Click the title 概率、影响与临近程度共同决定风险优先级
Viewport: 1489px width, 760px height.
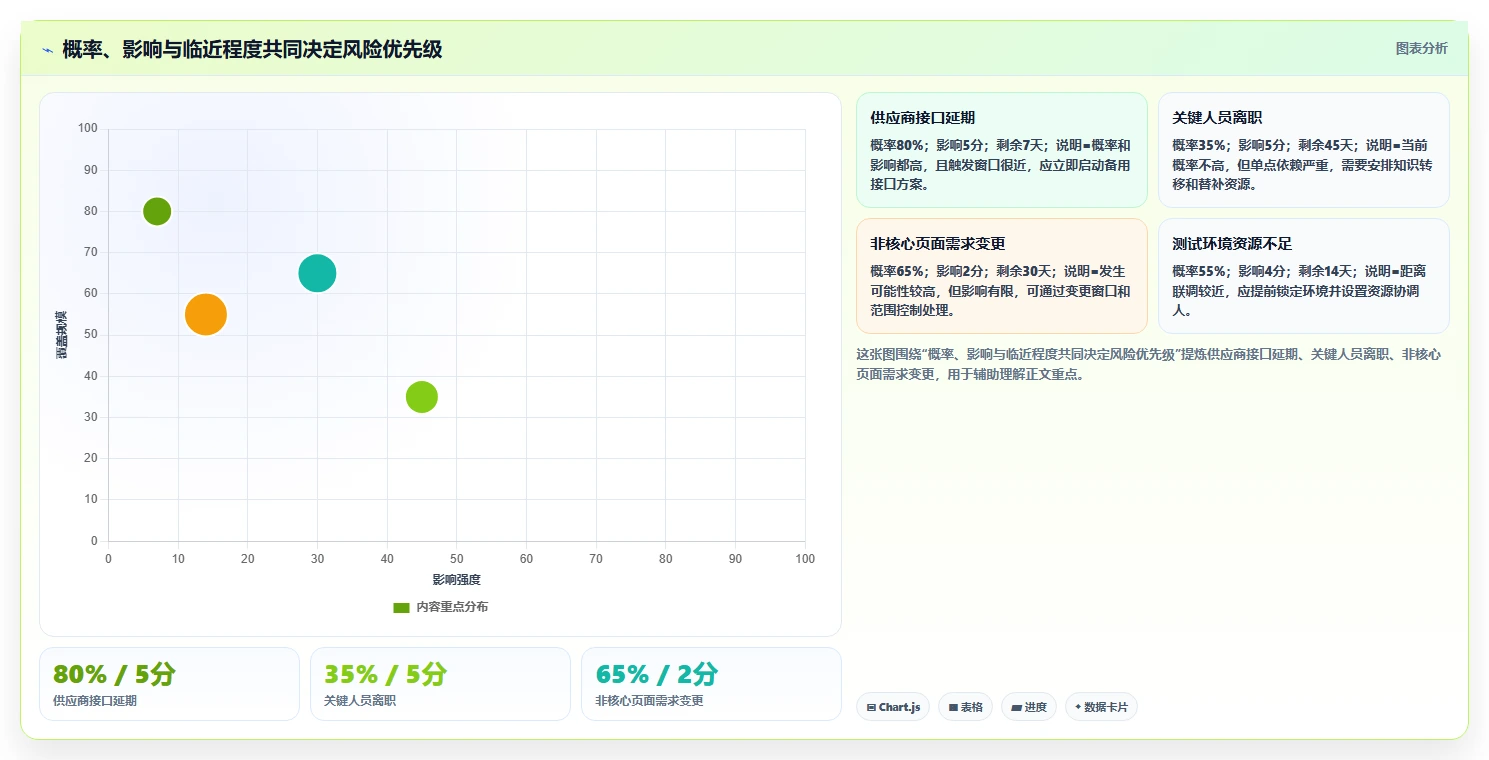252,49
